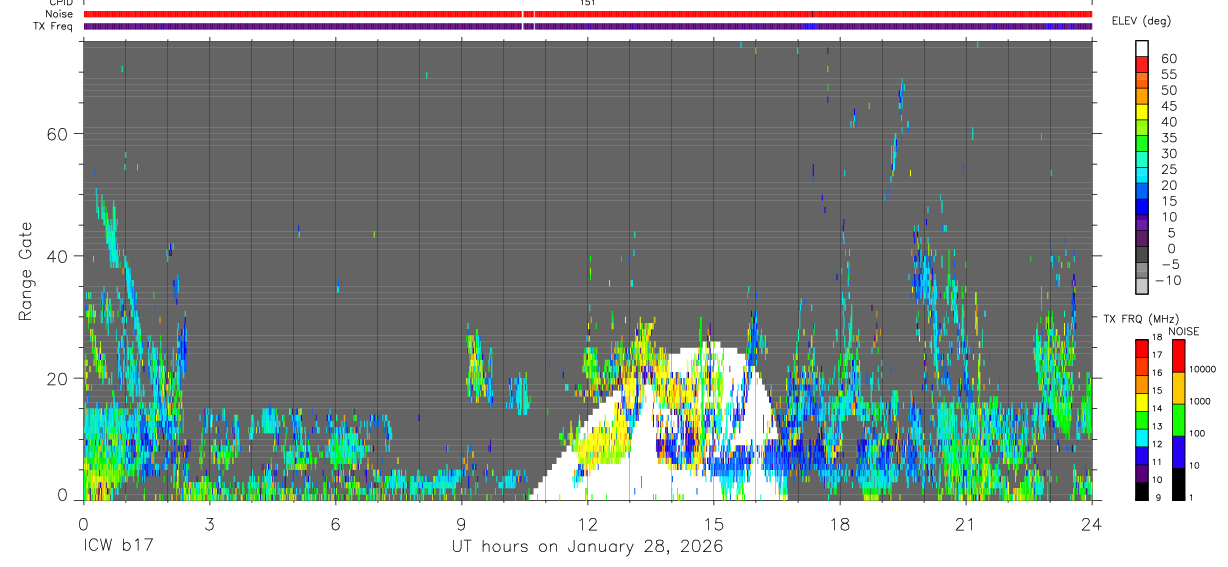This screenshot has height=567, width=1228.
Task: Click the red top segment of NOISE bar
Action: pyautogui.click(x=1178, y=356)
